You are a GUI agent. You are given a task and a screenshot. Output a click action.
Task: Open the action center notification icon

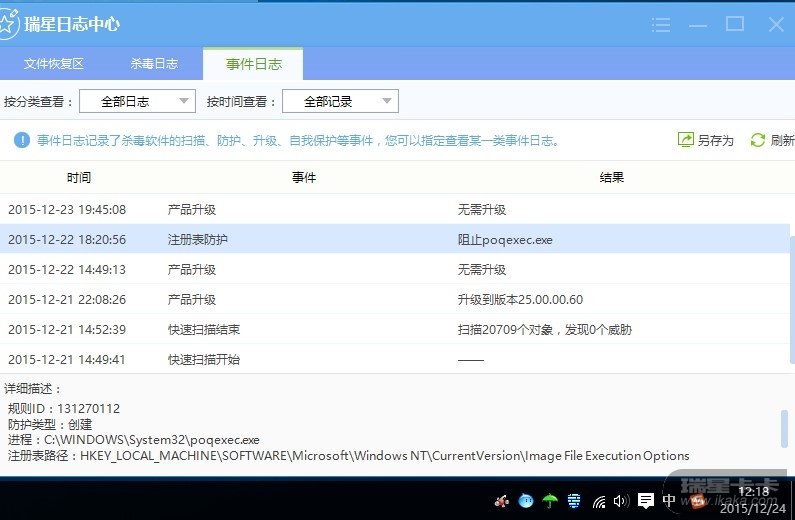pyautogui.click(x=645, y=501)
